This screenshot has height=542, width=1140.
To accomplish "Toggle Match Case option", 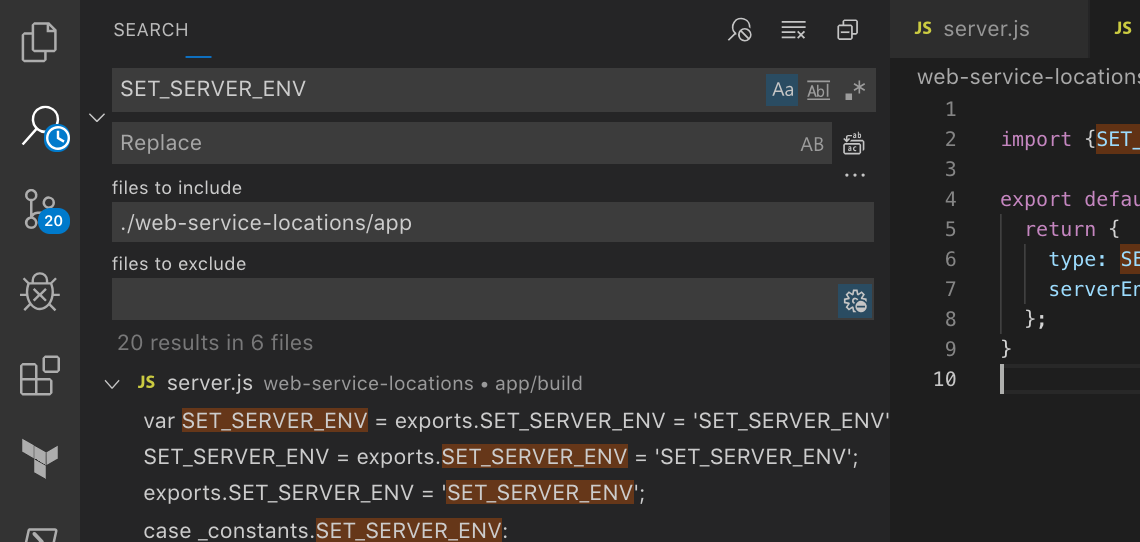I will point(782,90).
